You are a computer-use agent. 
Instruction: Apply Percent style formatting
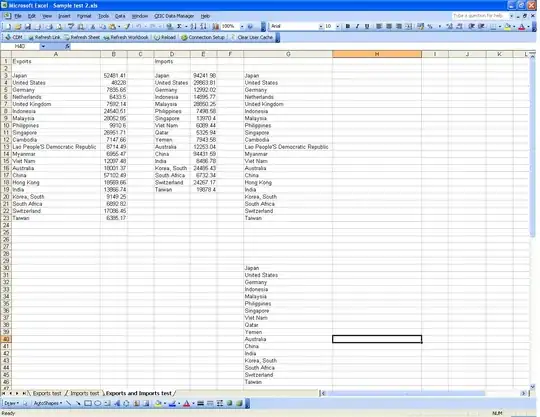tap(430, 26)
